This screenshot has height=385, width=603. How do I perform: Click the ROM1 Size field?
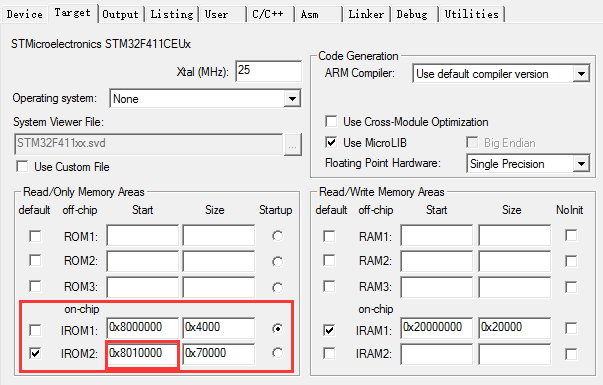218,235
